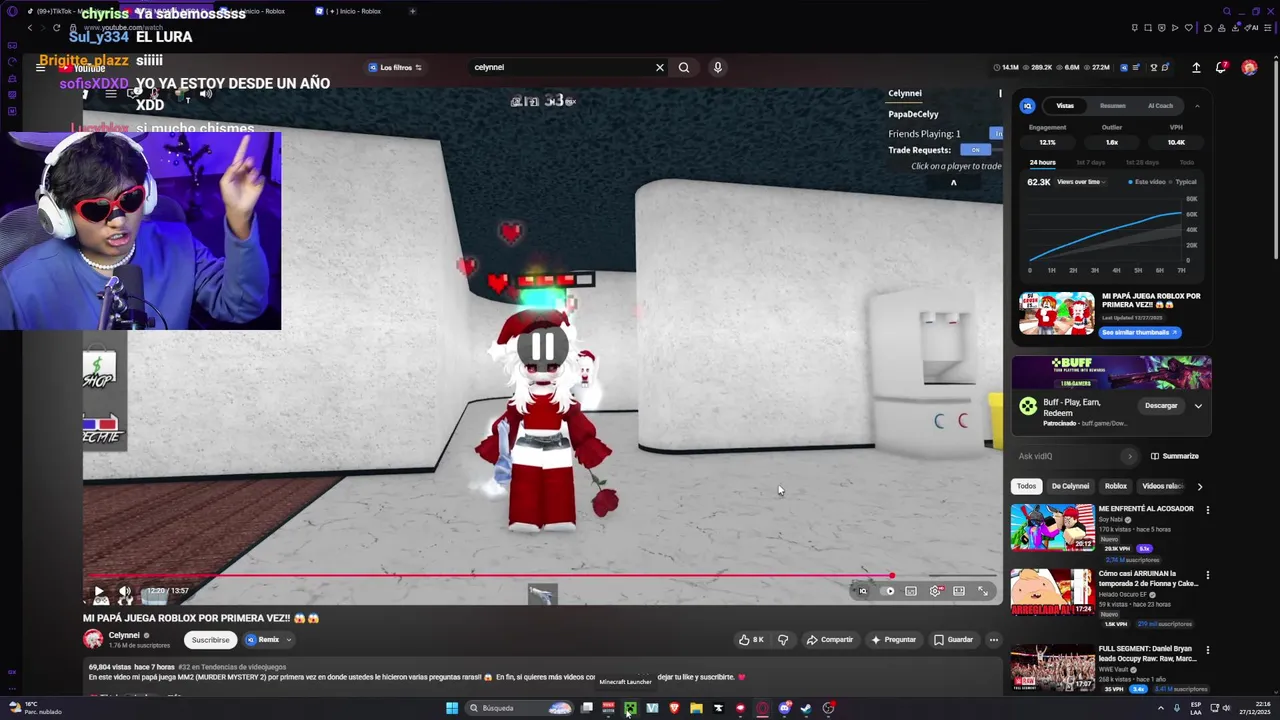1280x720 pixels.
Task: Play the video with the play button
Action: 99,591
